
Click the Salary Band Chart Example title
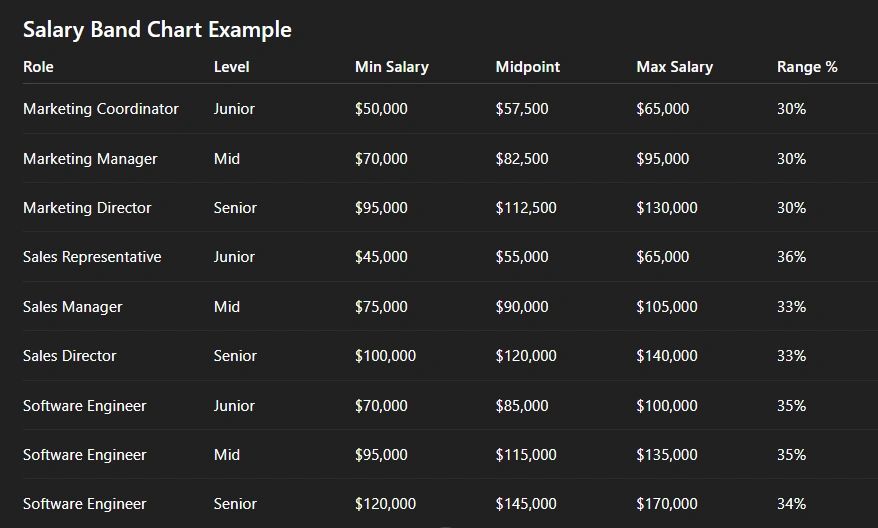(157, 30)
